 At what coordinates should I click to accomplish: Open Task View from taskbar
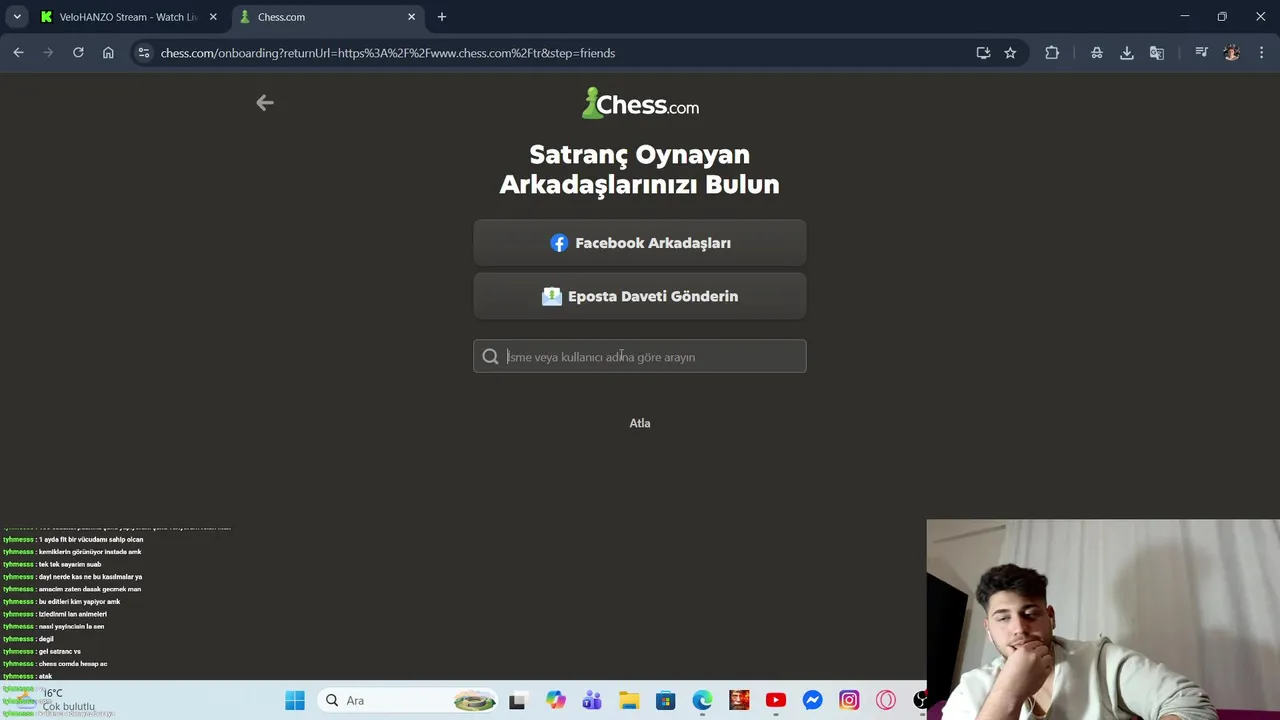click(x=517, y=701)
